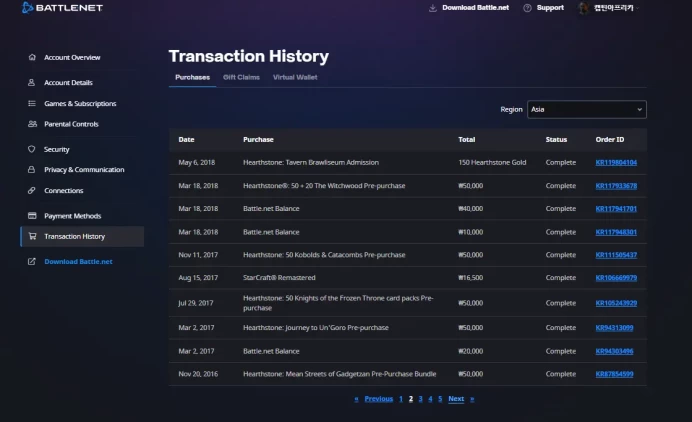Viewport: 692px width, 422px height.
Task: Open order KR87854599
Action: coord(614,374)
